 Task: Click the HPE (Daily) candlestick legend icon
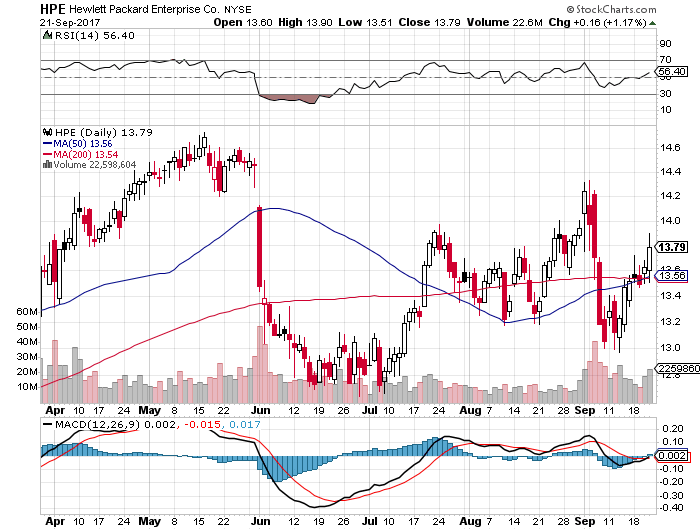click(x=46, y=131)
